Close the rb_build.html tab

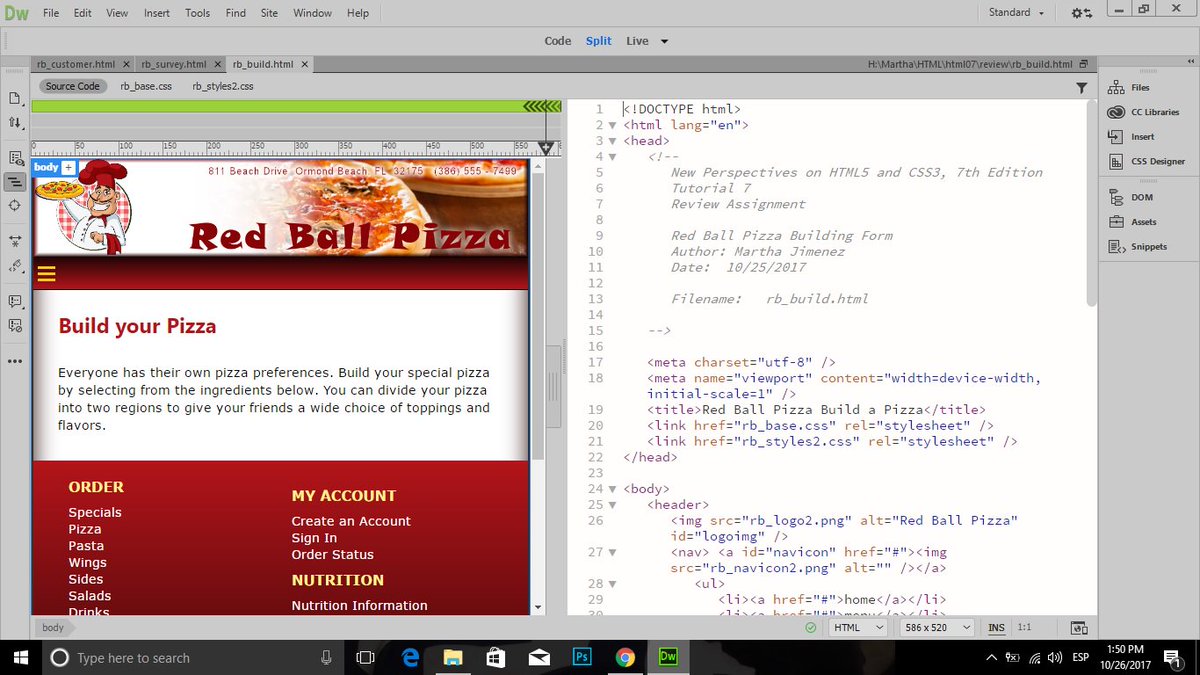[305, 64]
